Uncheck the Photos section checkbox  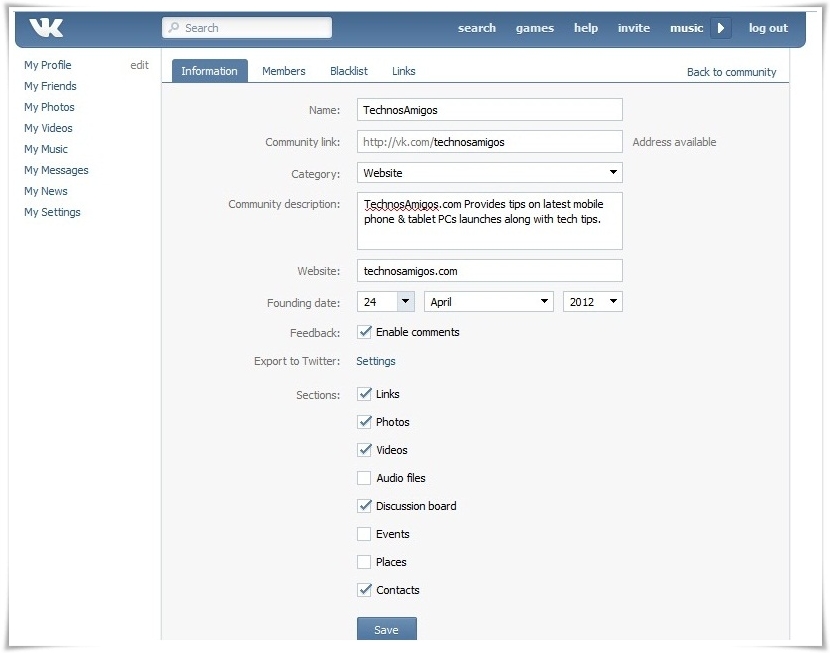click(x=364, y=422)
